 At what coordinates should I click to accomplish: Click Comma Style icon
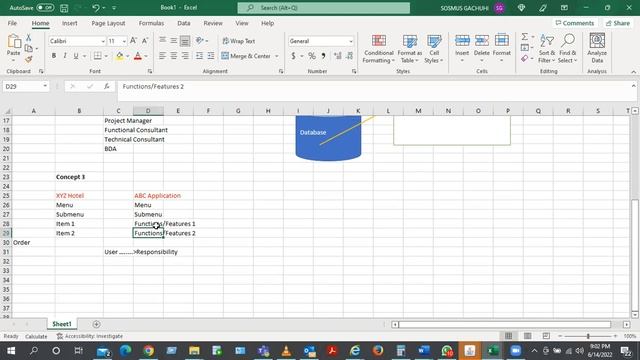pos(323,56)
